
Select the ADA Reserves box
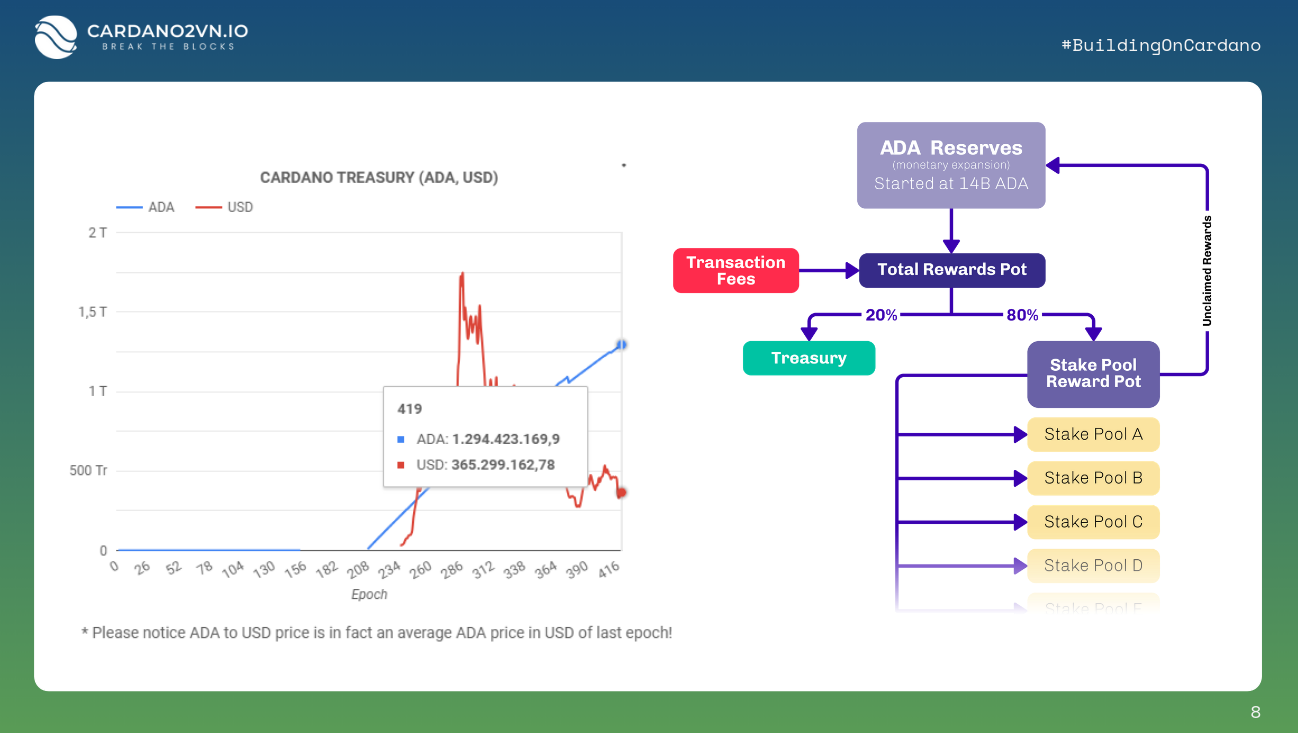pyautogui.click(x=951, y=165)
